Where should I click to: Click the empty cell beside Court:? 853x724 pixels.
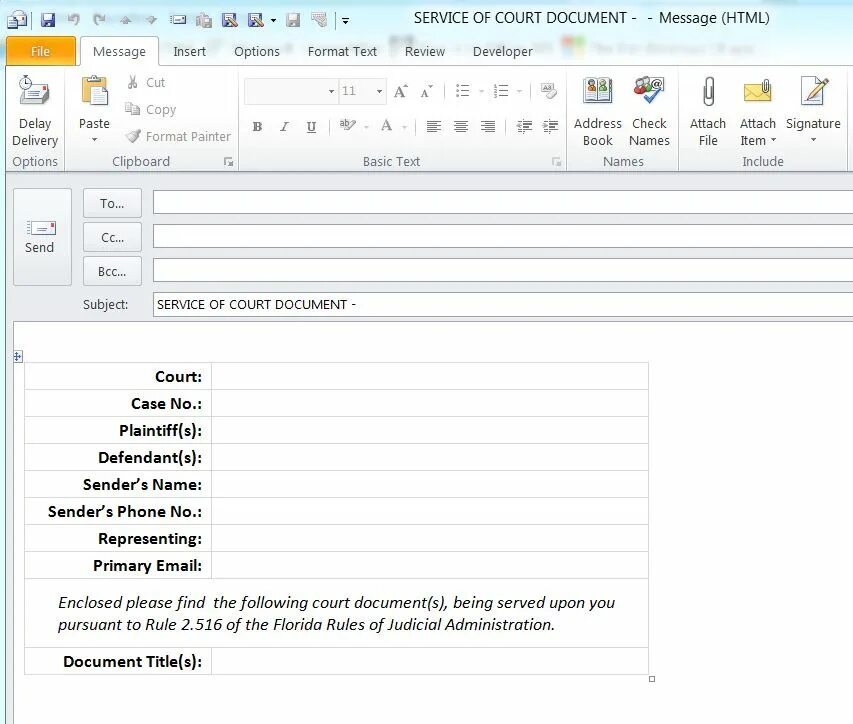click(x=430, y=376)
